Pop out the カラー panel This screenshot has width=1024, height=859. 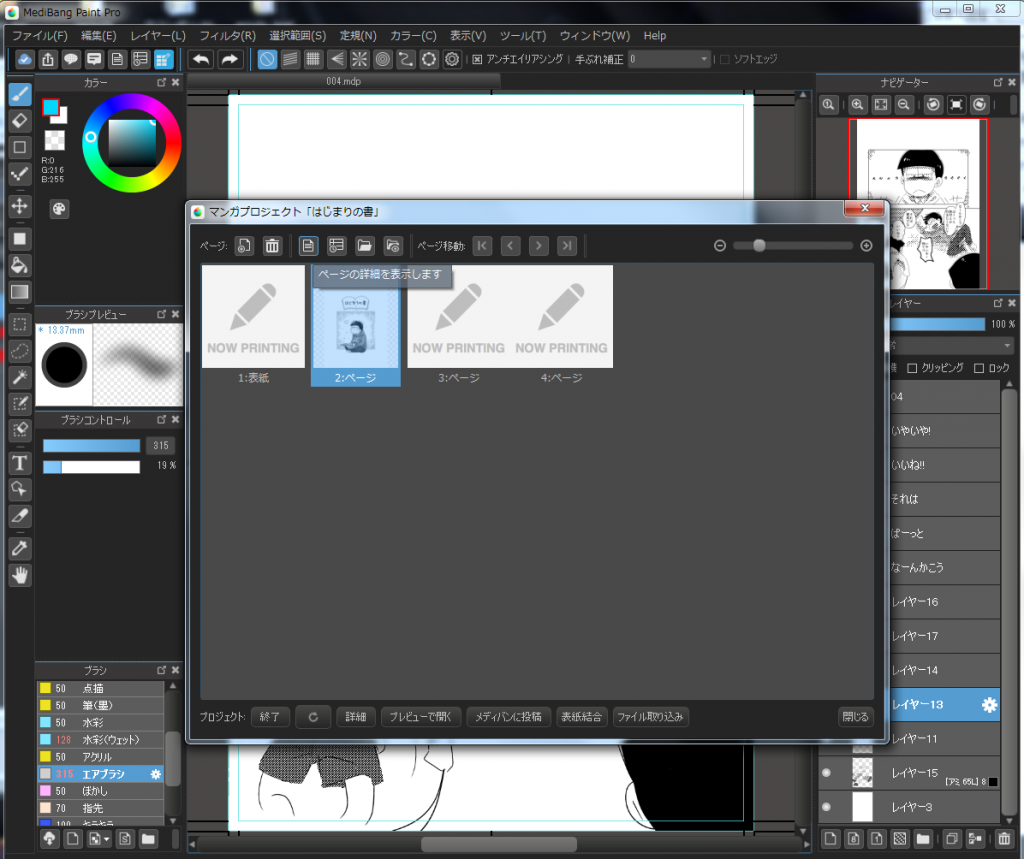pos(161,83)
